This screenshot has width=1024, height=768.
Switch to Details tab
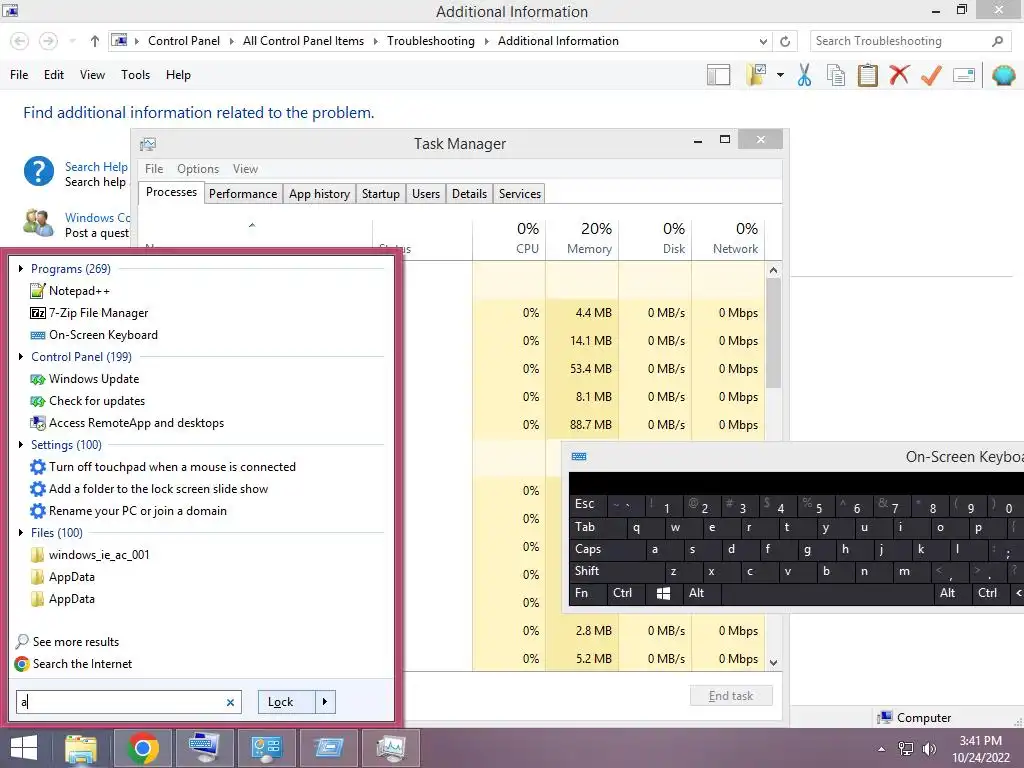click(470, 194)
